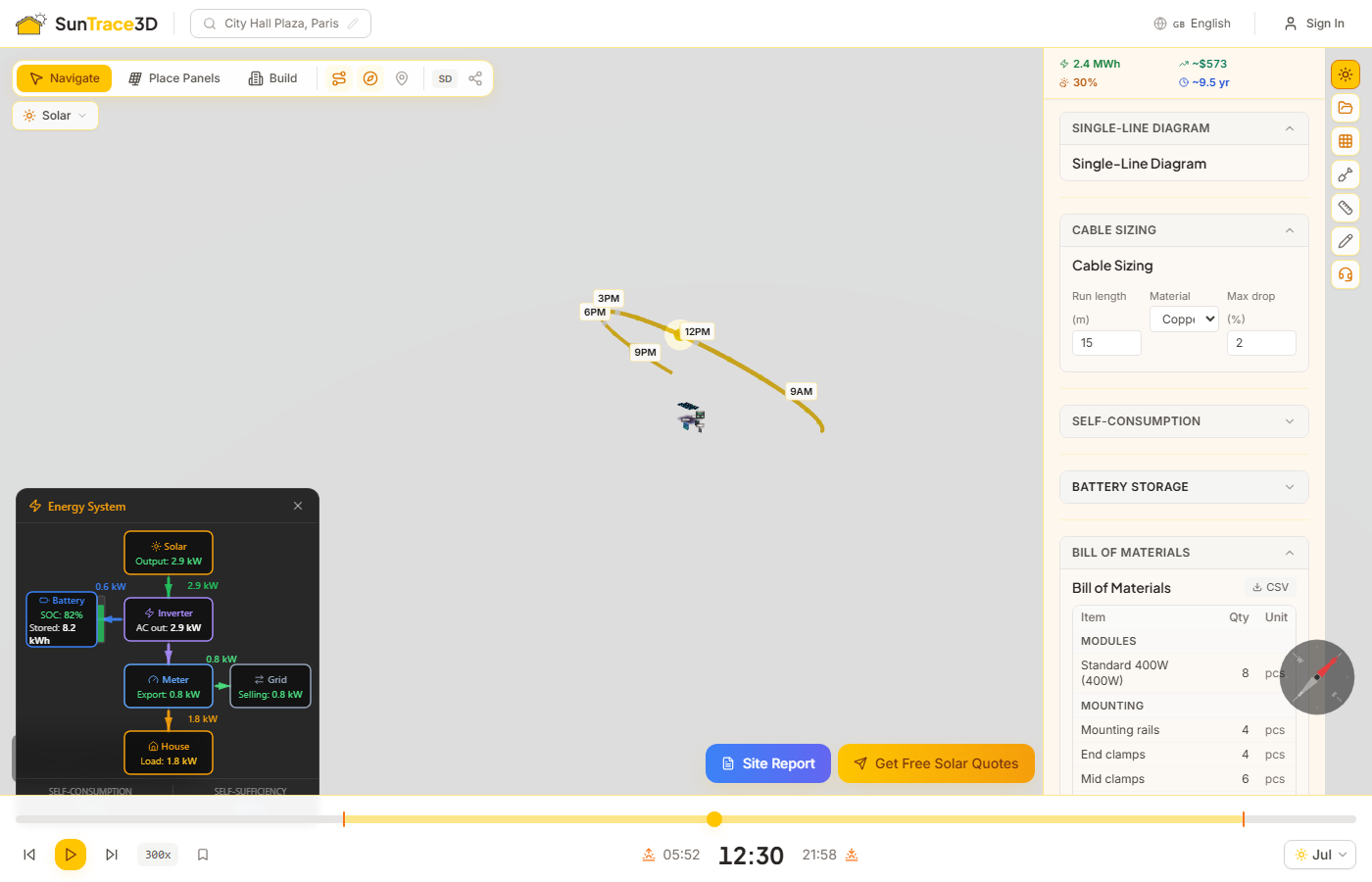Image resolution: width=1372 pixels, height=882 pixels.
Task: Click the search icon in location box
Action: pos(210,24)
